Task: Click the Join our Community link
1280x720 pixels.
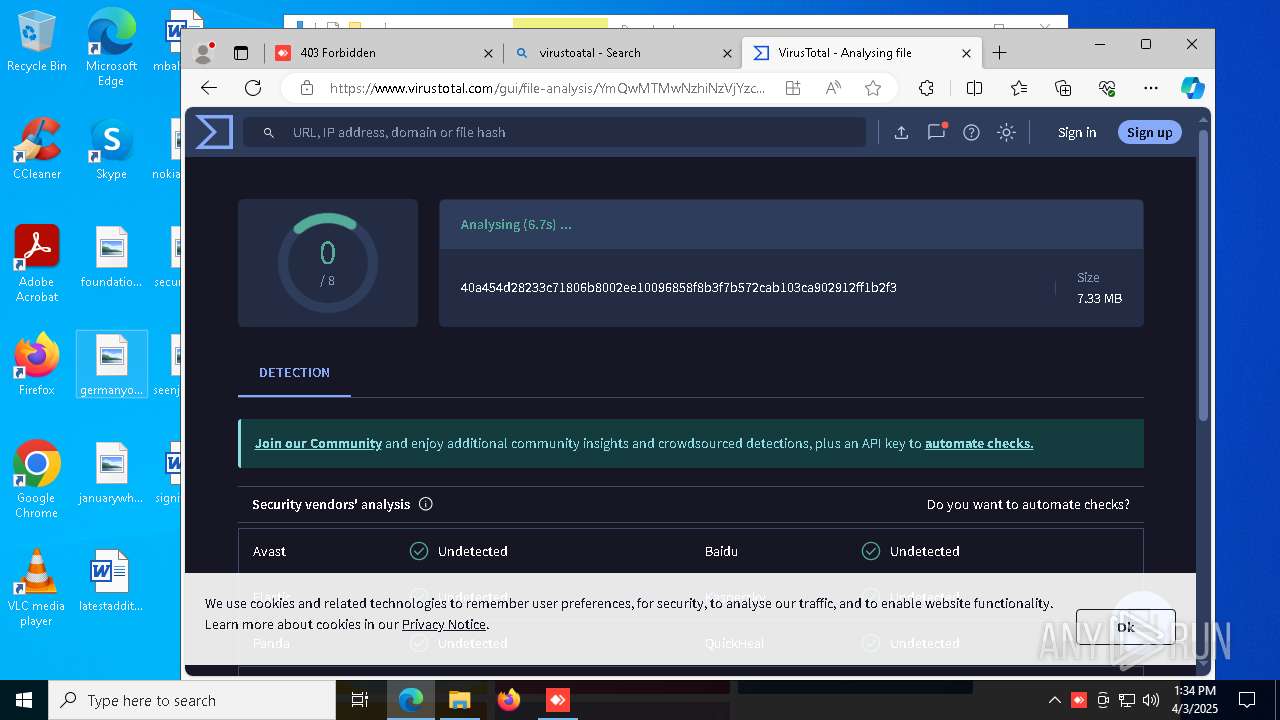Action: pos(318,443)
